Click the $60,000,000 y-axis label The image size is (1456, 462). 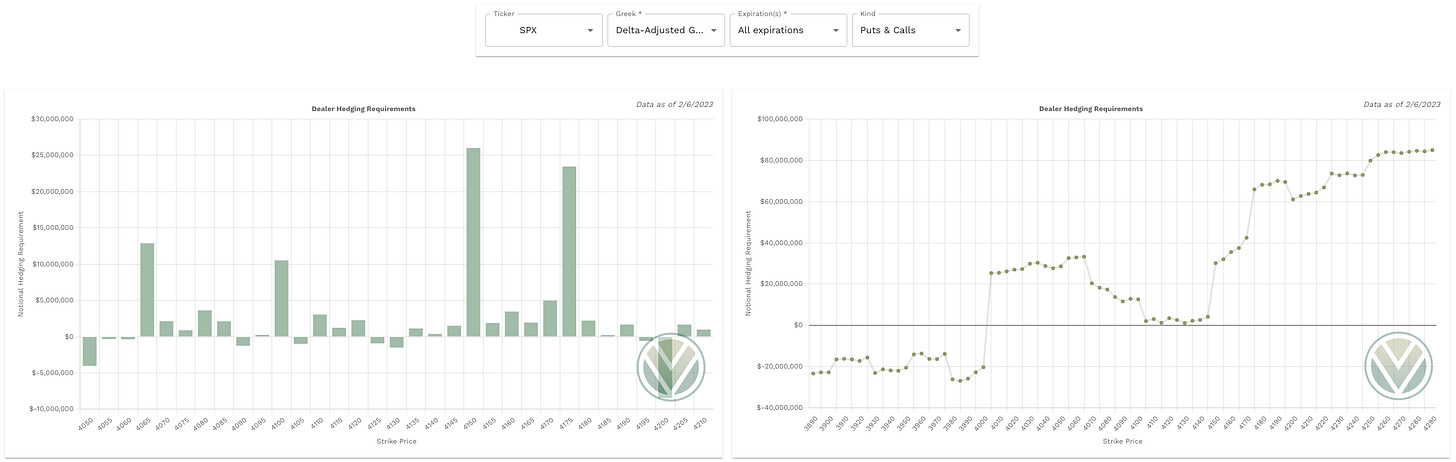click(x=782, y=201)
